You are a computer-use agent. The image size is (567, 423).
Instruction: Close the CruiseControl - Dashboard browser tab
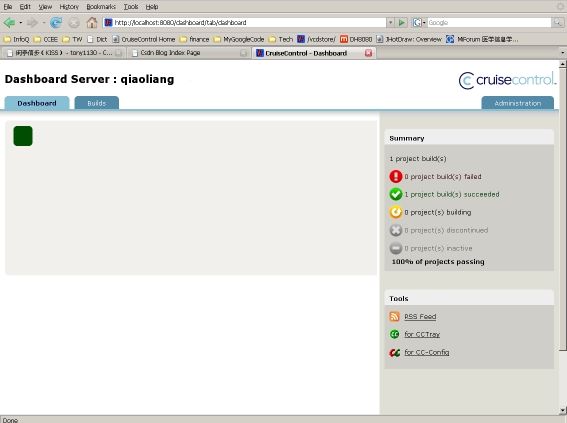[368, 53]
